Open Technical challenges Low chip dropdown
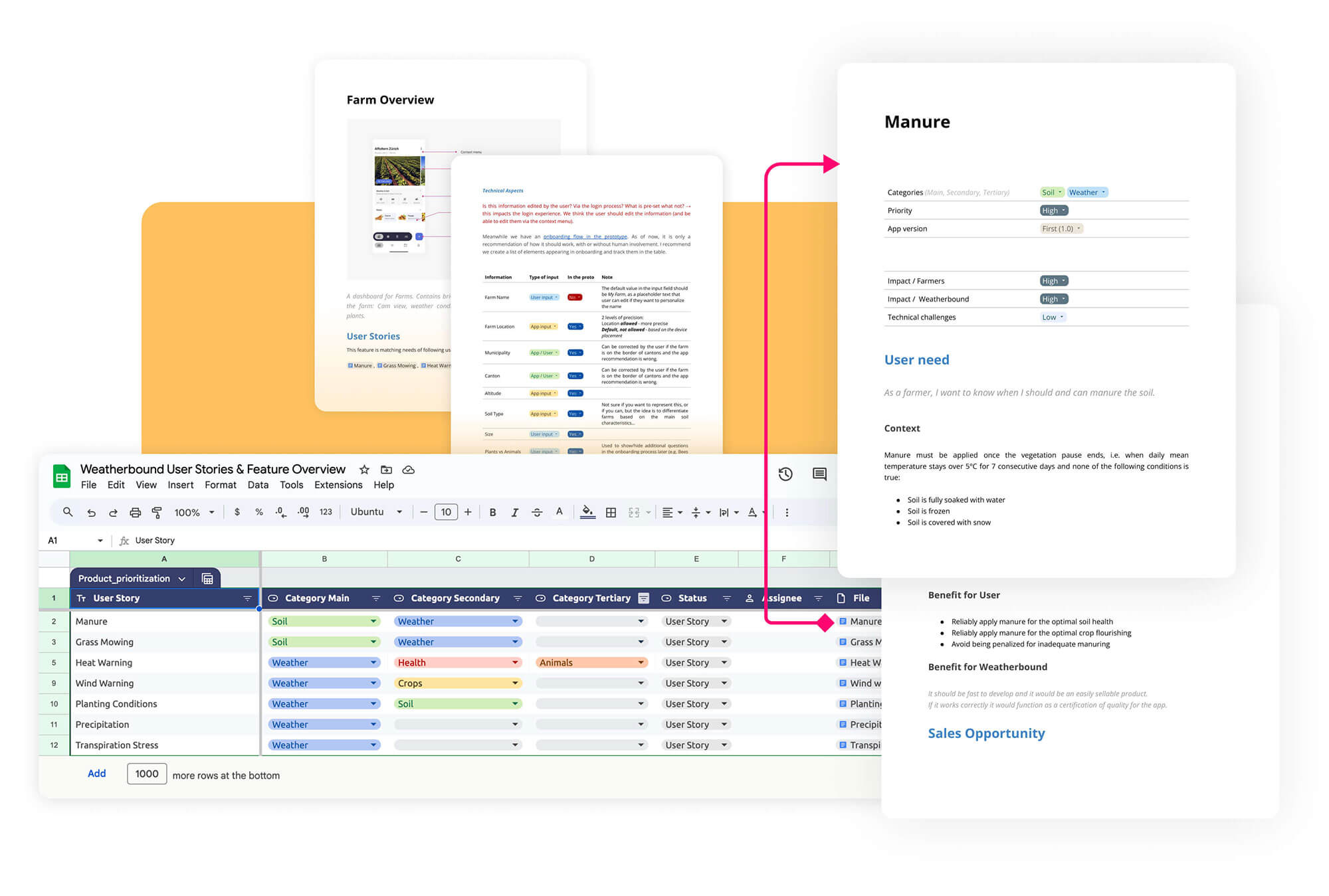The width and height of the screenshot is (1329, 896). [x=1053, y=317]
